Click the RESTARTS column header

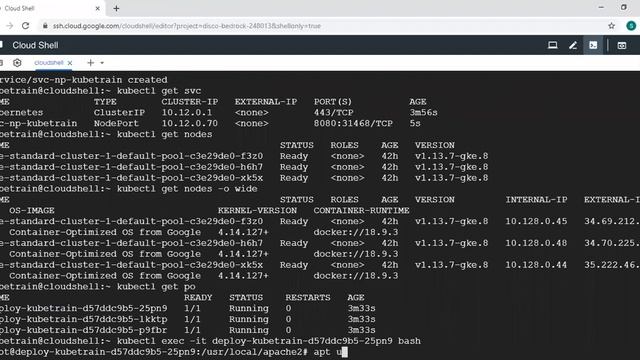307,298
